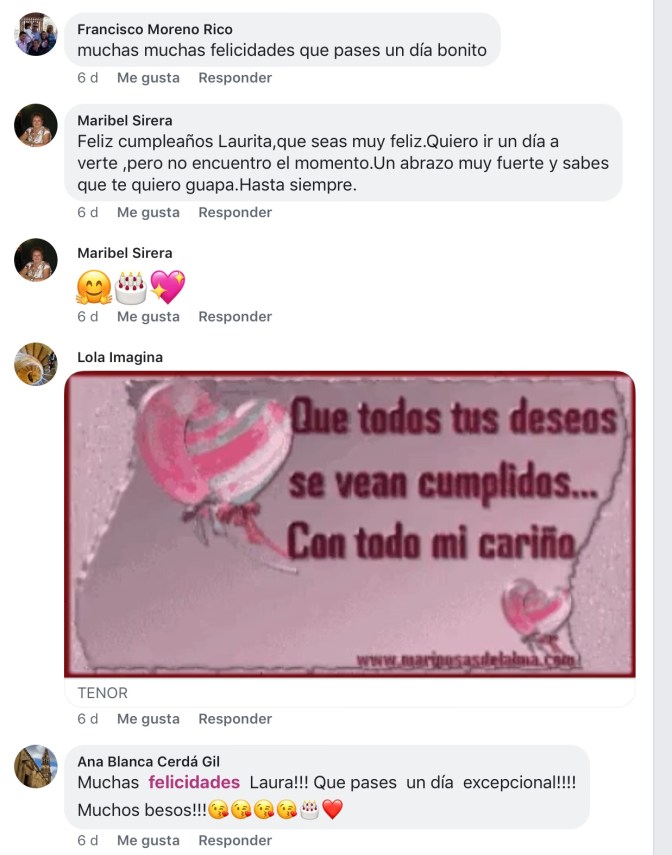Open the pink balloon birthday GIF

pyautogui.click(x=350, y=525)
